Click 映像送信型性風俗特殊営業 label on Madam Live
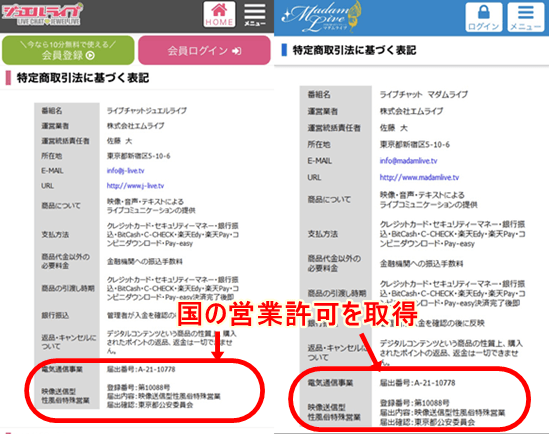This screenshot has height=434, width=549. (x=334, y=412)
